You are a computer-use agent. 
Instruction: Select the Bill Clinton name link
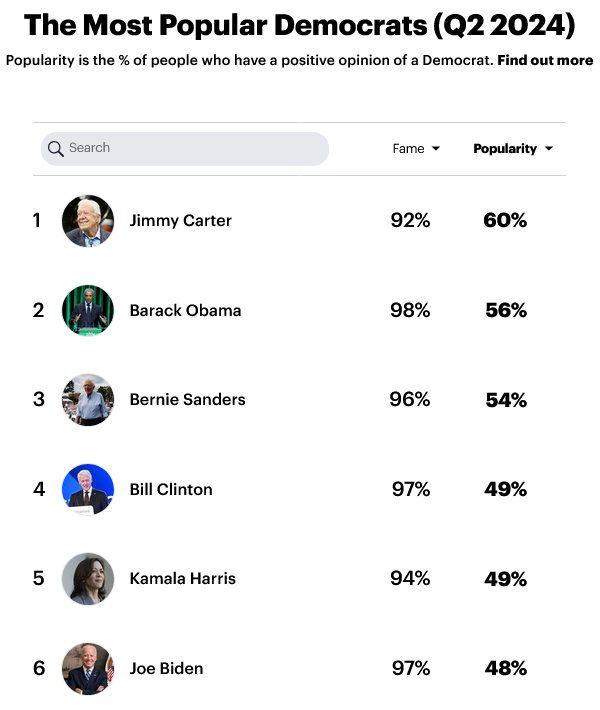(171, 489)
